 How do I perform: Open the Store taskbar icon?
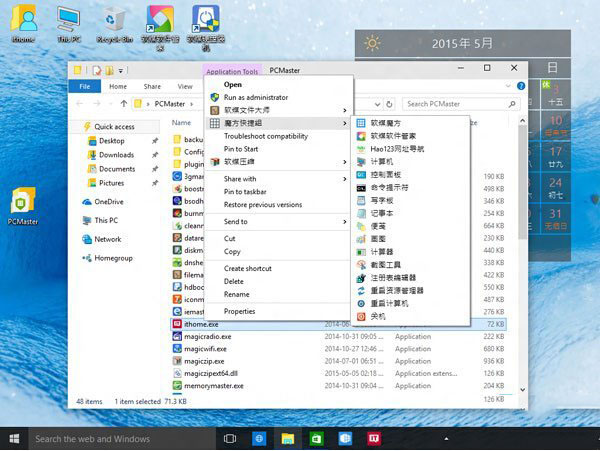coord(316,439)
